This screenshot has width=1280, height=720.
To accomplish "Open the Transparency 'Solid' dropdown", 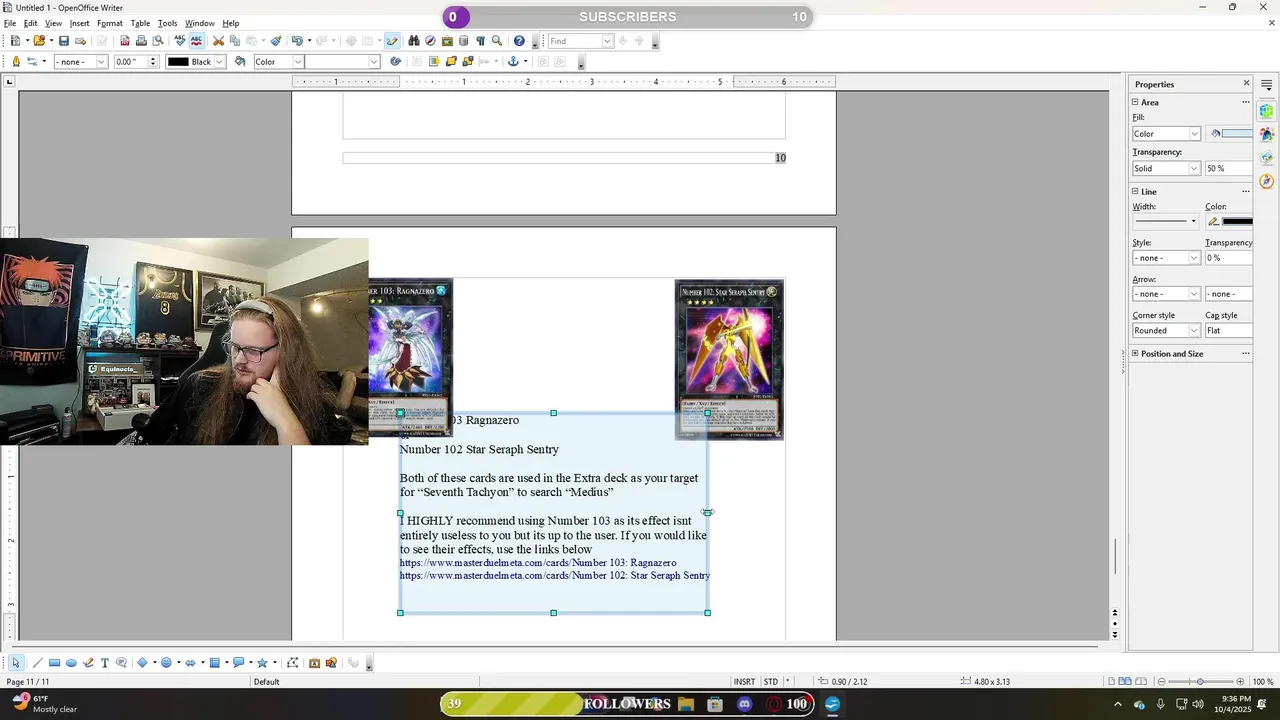I will coord(1166,169).
